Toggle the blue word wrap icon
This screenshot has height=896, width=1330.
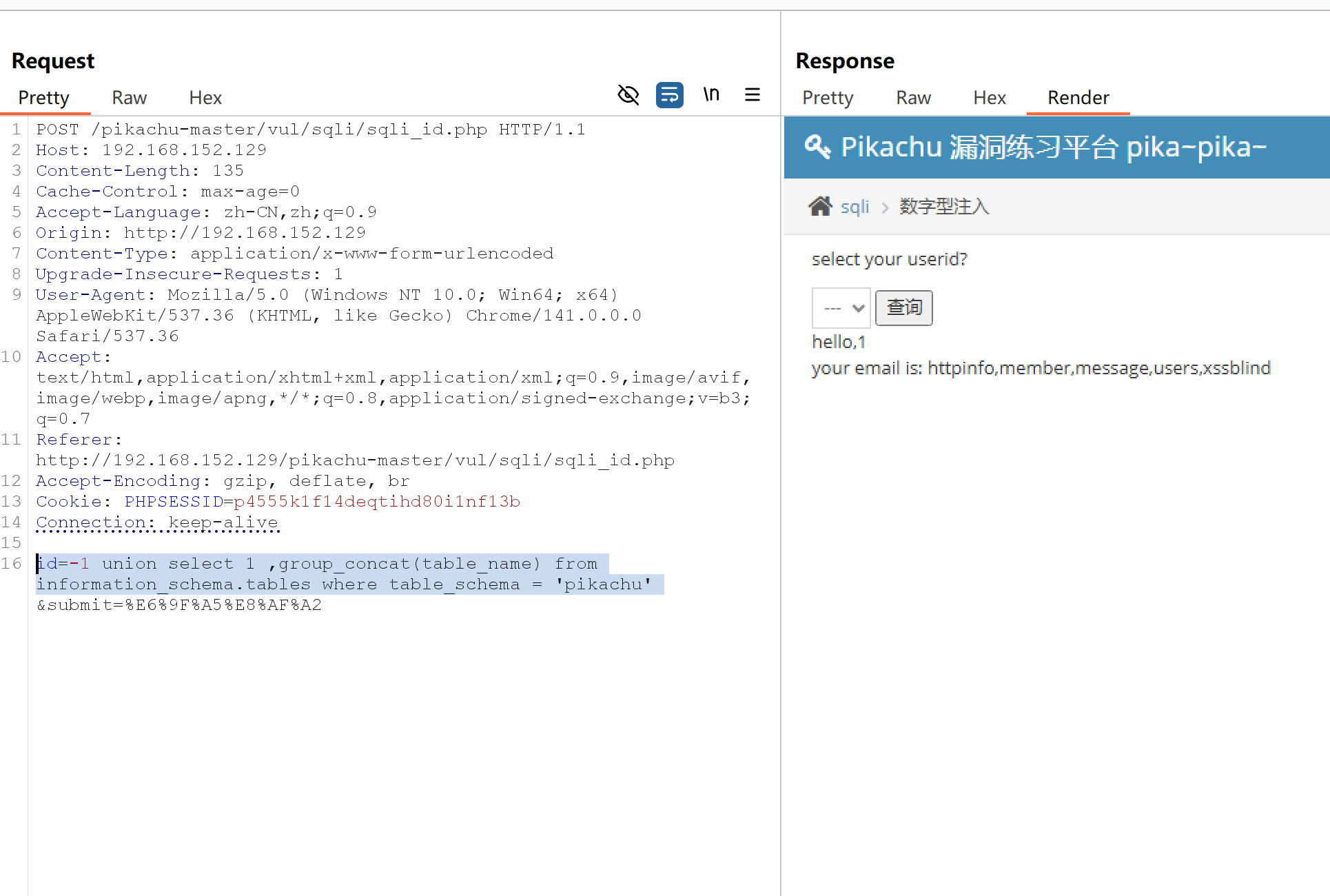tap(669, 94)
